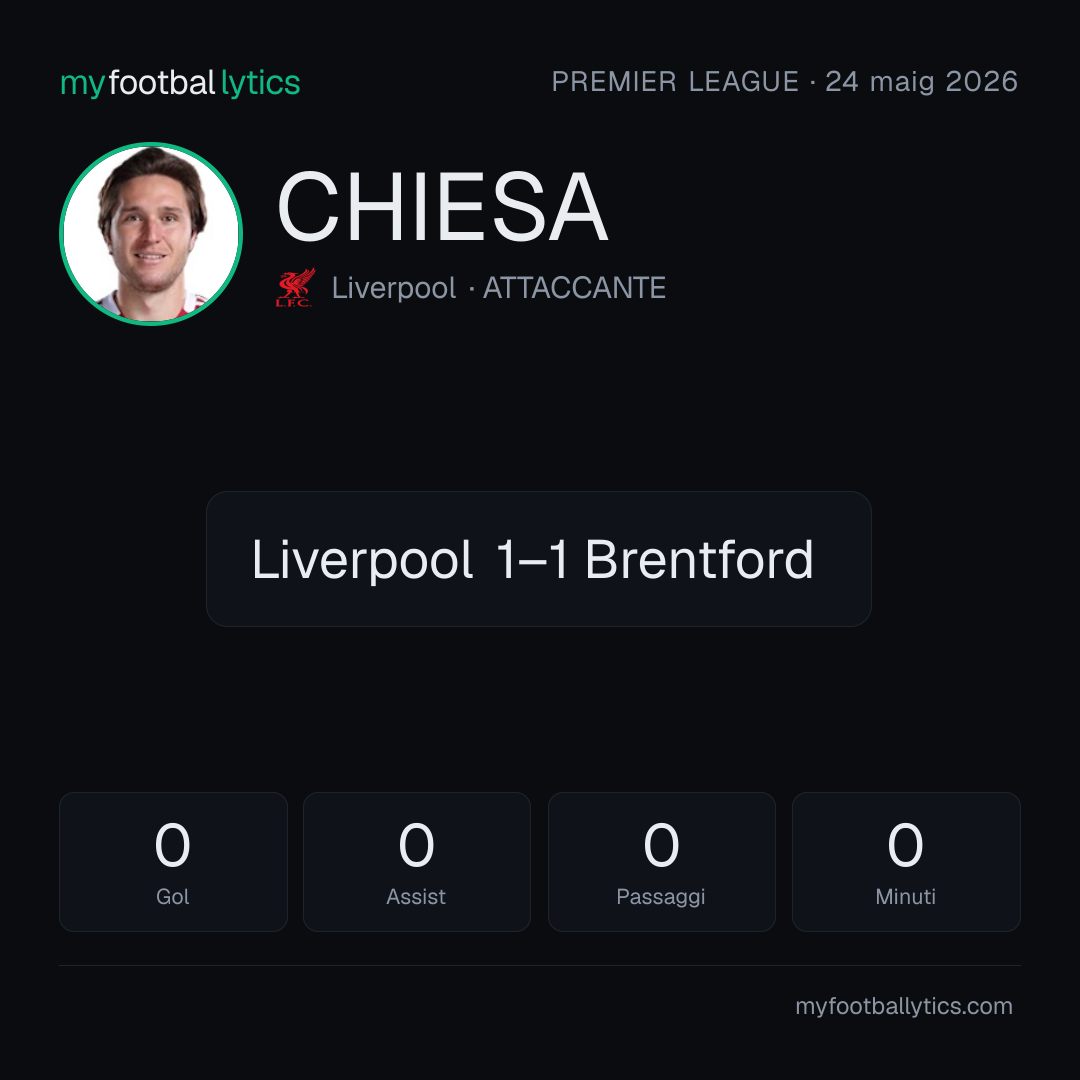Click the Gol stat card
The width and height of the screenshot is (1080, 1080).
pyautogui.click(x=173, y=862)
